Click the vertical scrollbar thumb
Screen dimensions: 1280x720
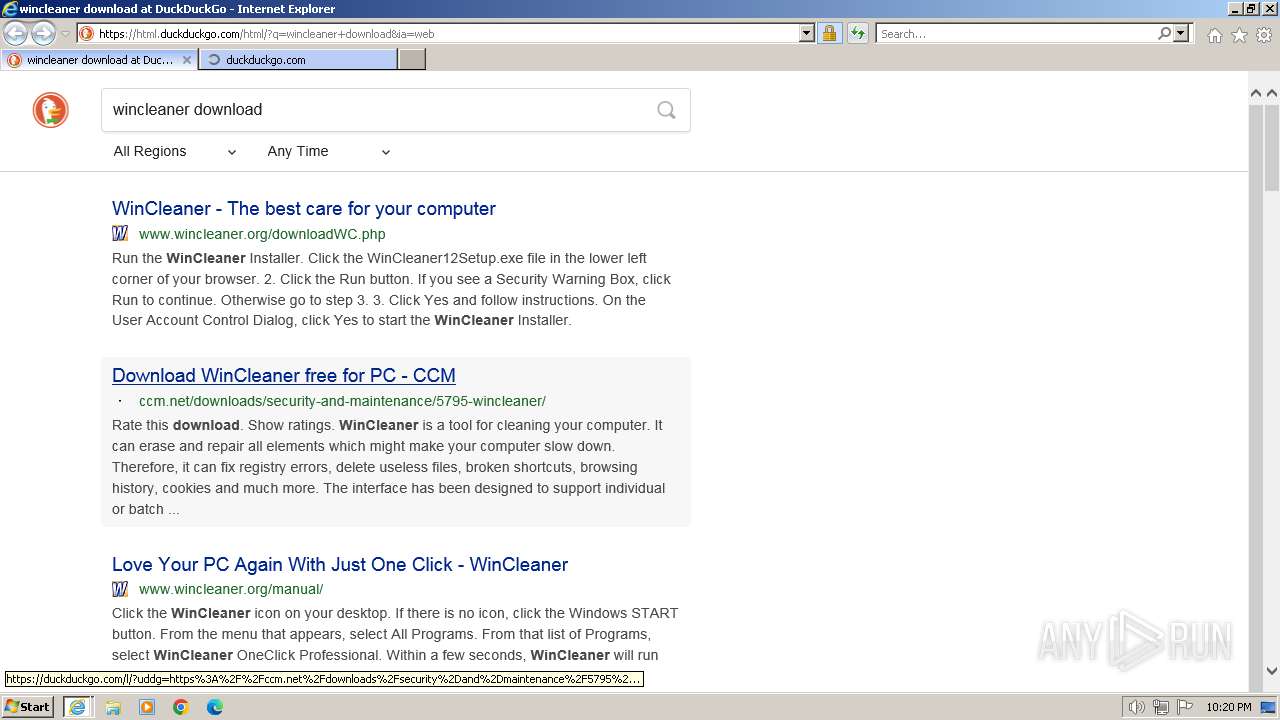(1272, 146)
